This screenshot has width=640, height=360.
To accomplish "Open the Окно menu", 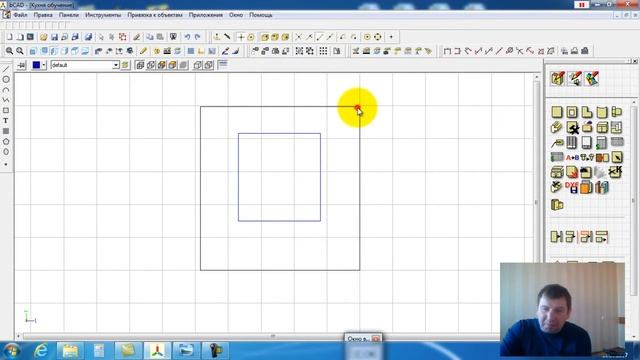I will pos(236,15).
